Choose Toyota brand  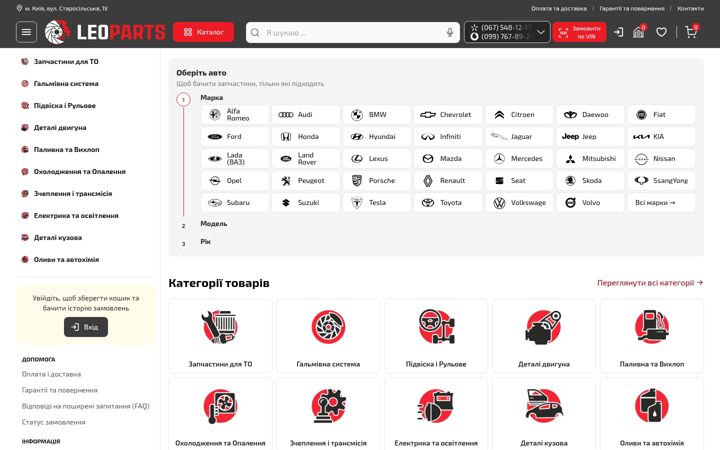pos(448,203)
